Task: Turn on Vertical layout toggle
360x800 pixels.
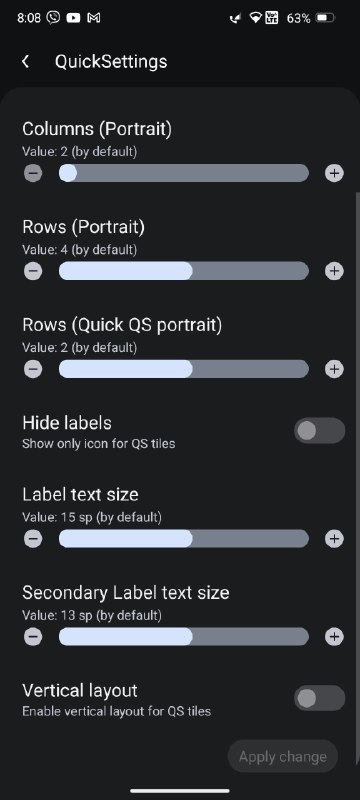Action: [x=319, y=698]
